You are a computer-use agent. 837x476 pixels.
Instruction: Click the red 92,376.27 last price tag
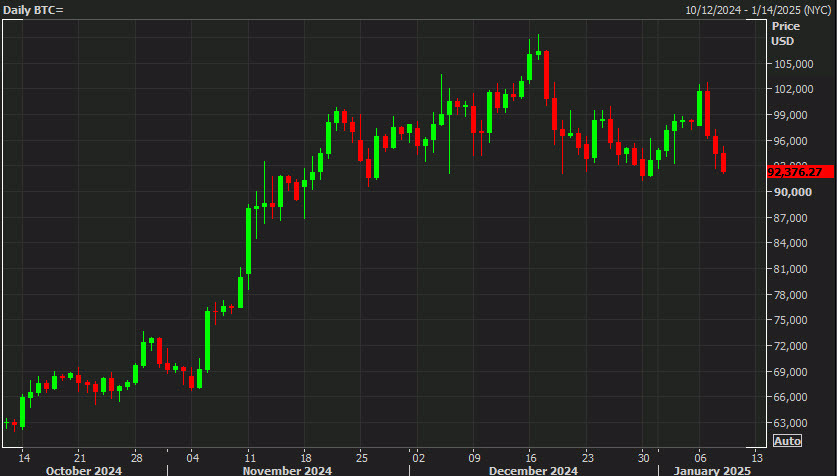[800, 172]
